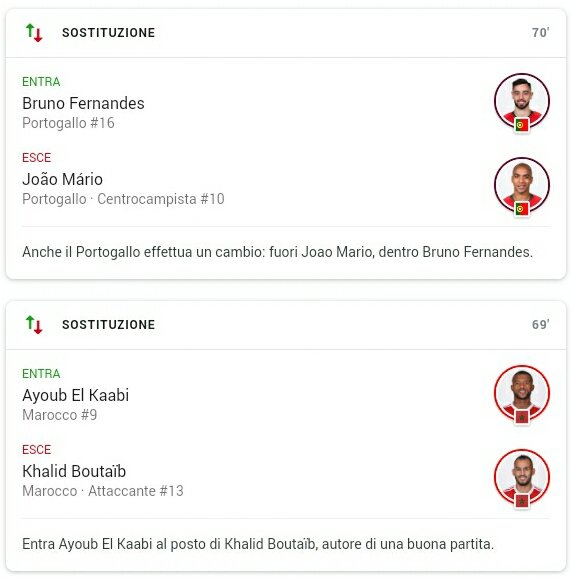Click Portugal flag badge on João Mário
Viewport: 571px width, 579px height.
[522, 209]
